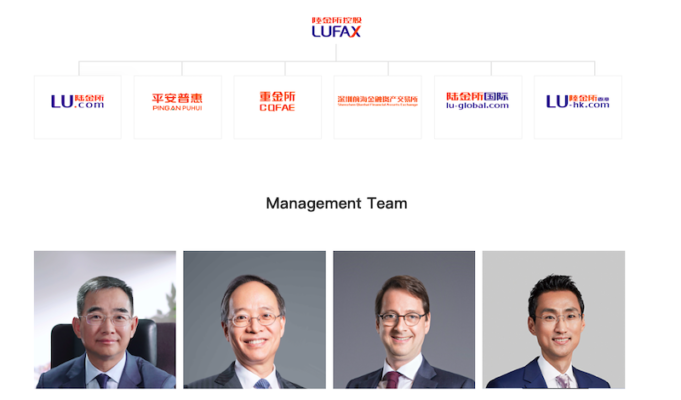Click the 重金所 Chinese characters

[277, 97]
